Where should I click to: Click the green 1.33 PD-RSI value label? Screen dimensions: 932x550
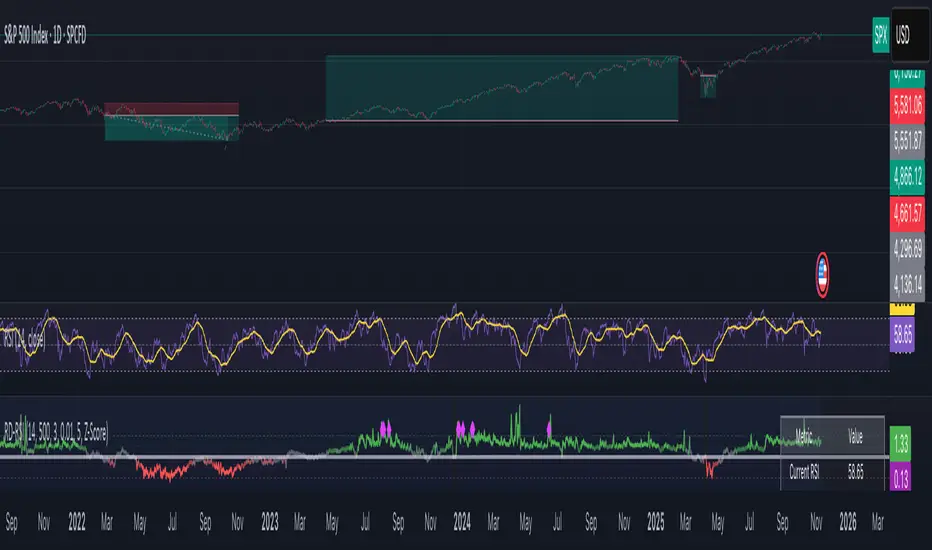[x=900, y=444]
